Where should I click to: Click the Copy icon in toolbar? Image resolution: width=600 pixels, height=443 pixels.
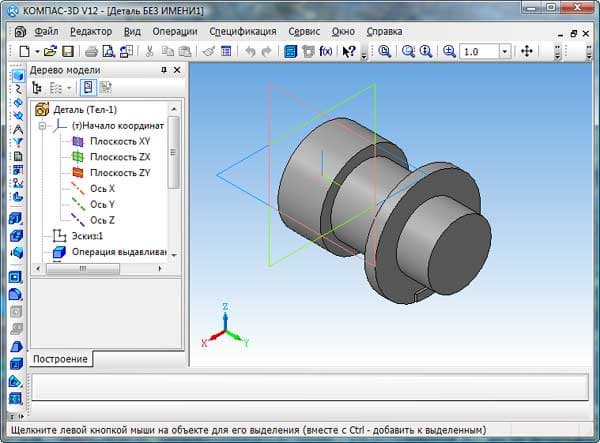[x=167, y=51]
